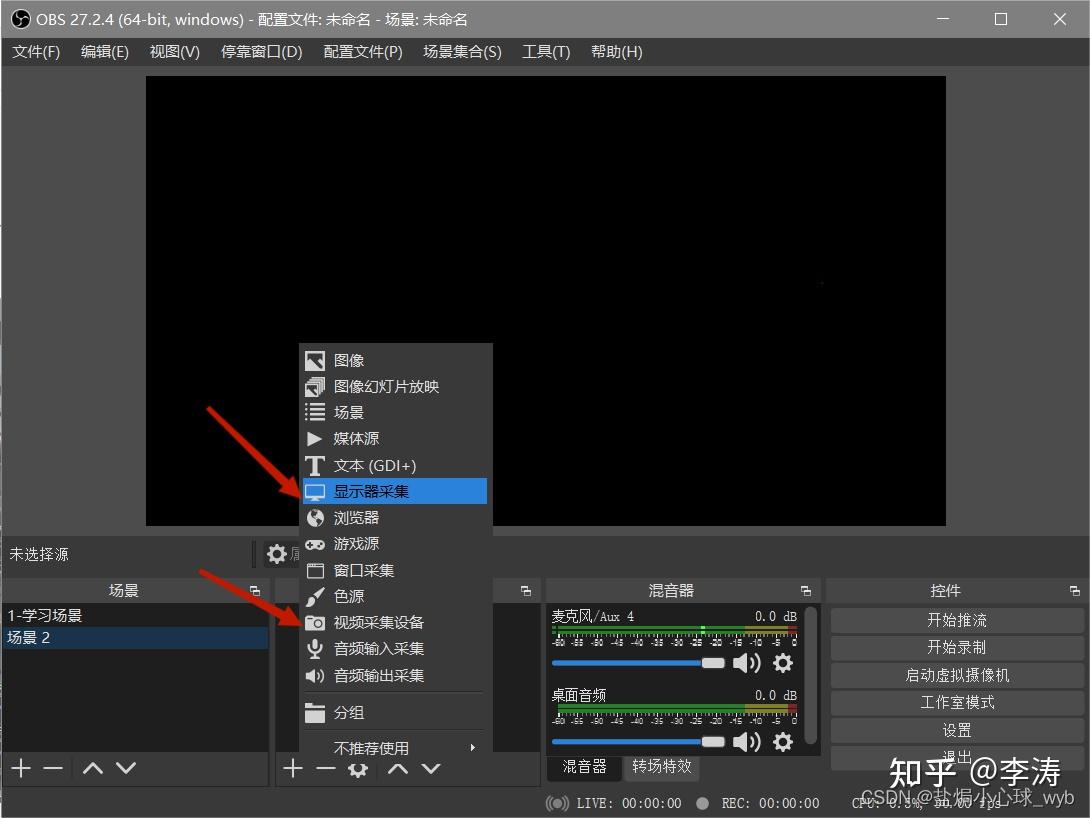This screenshot has width=1090, height=818.
Task: Click the 开始录制 start recording button
Action: (x=957, y=647)
